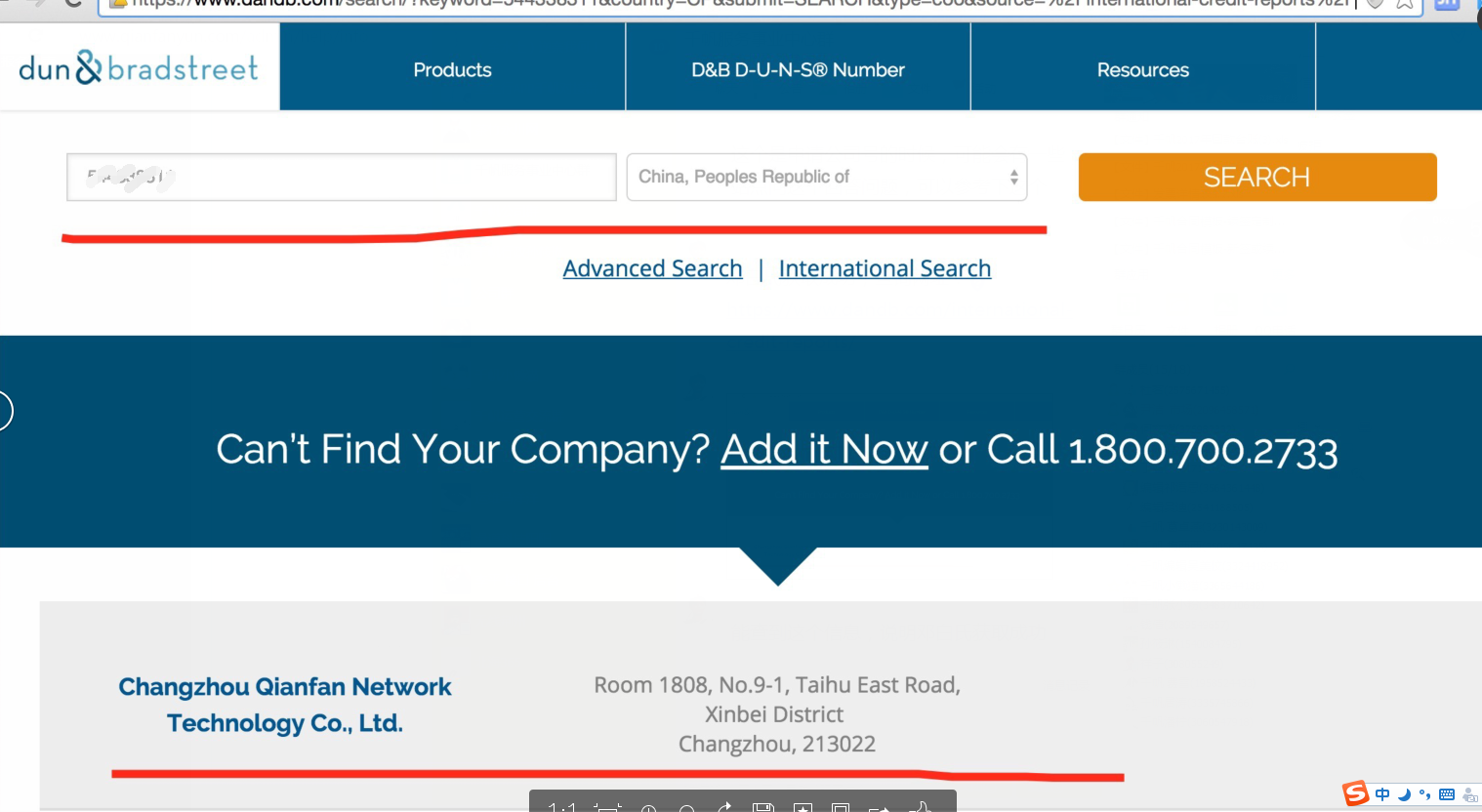
Task: Click the keyword search input field
Action: [342, 177]
